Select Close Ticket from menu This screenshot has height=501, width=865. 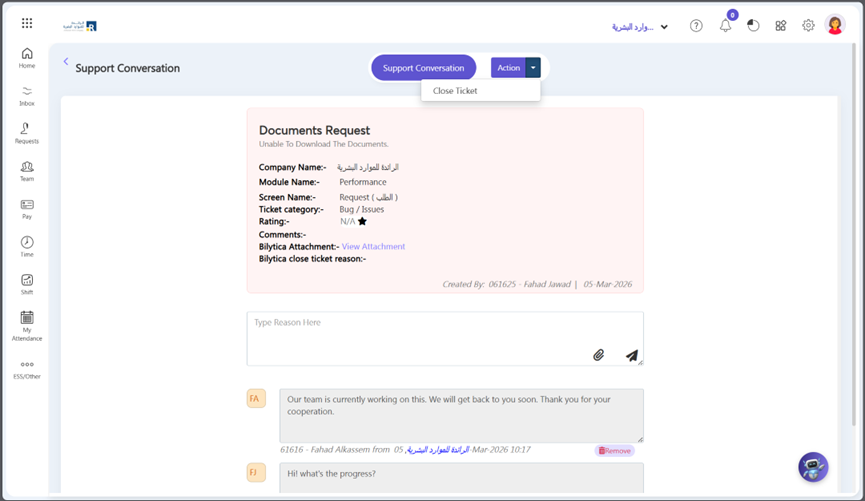455,91
